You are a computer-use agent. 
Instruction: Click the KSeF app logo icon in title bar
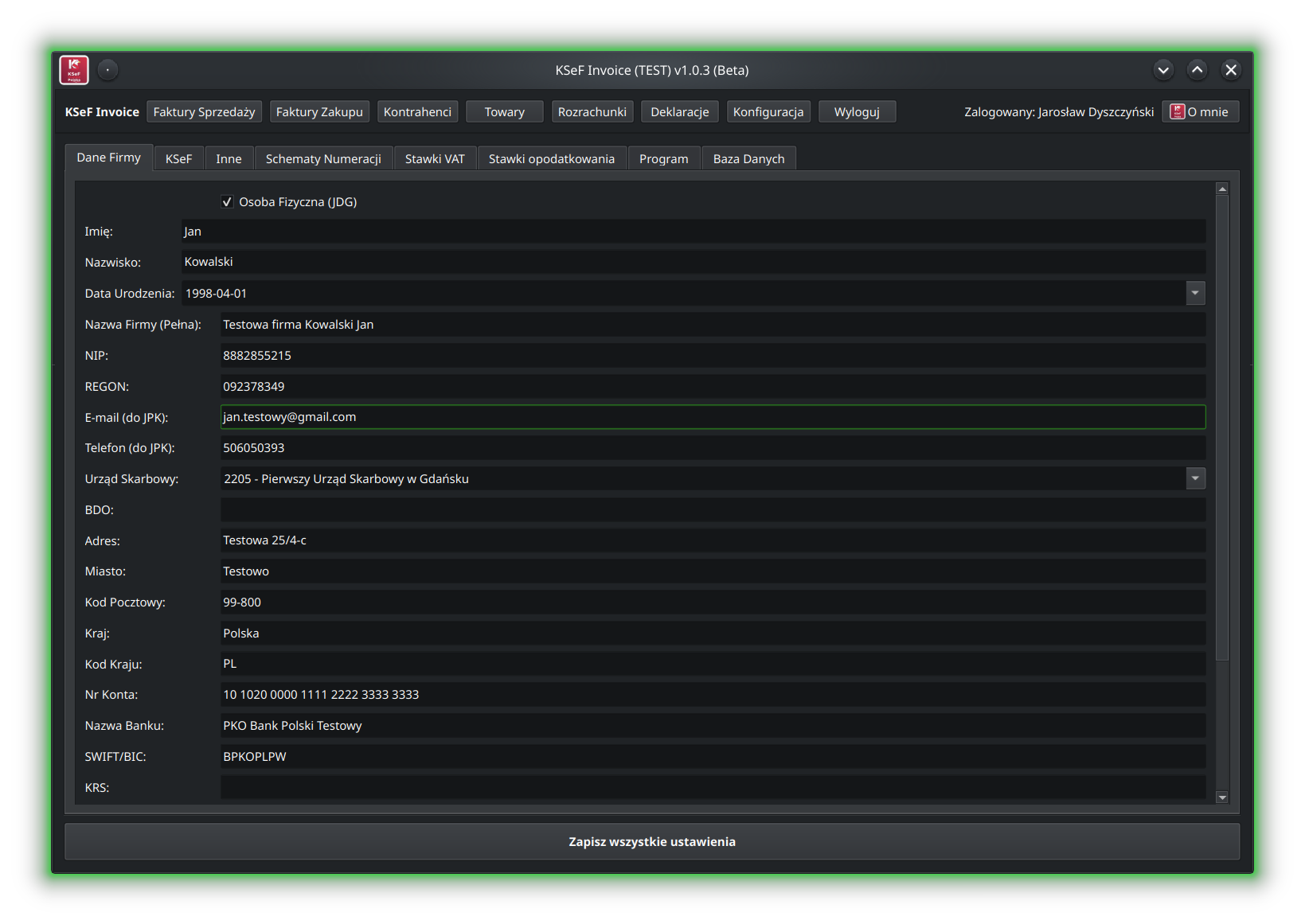74,70
